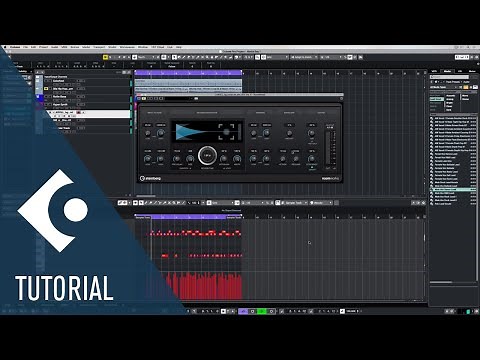Adjust the RoomWorks Width knob
Screen dimensions: 480x360
click(237, 159)
